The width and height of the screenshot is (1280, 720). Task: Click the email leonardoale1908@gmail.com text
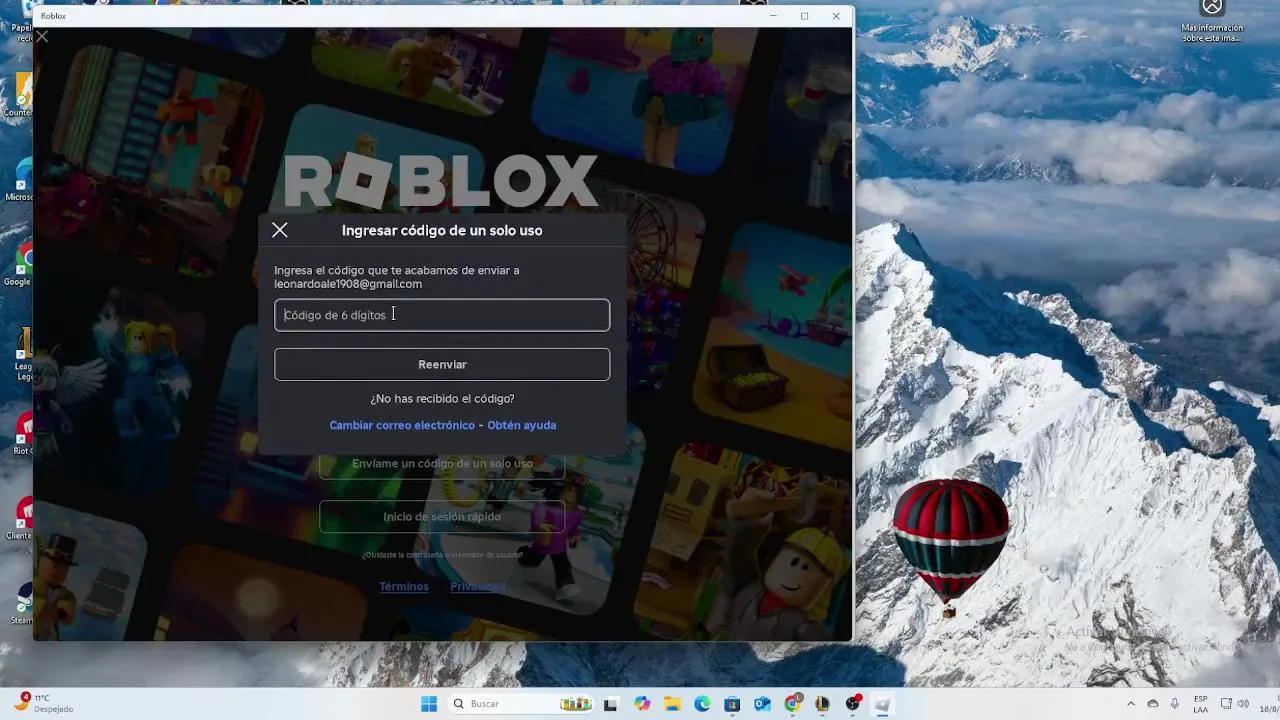pyautogui.click(x=348, y=284)
